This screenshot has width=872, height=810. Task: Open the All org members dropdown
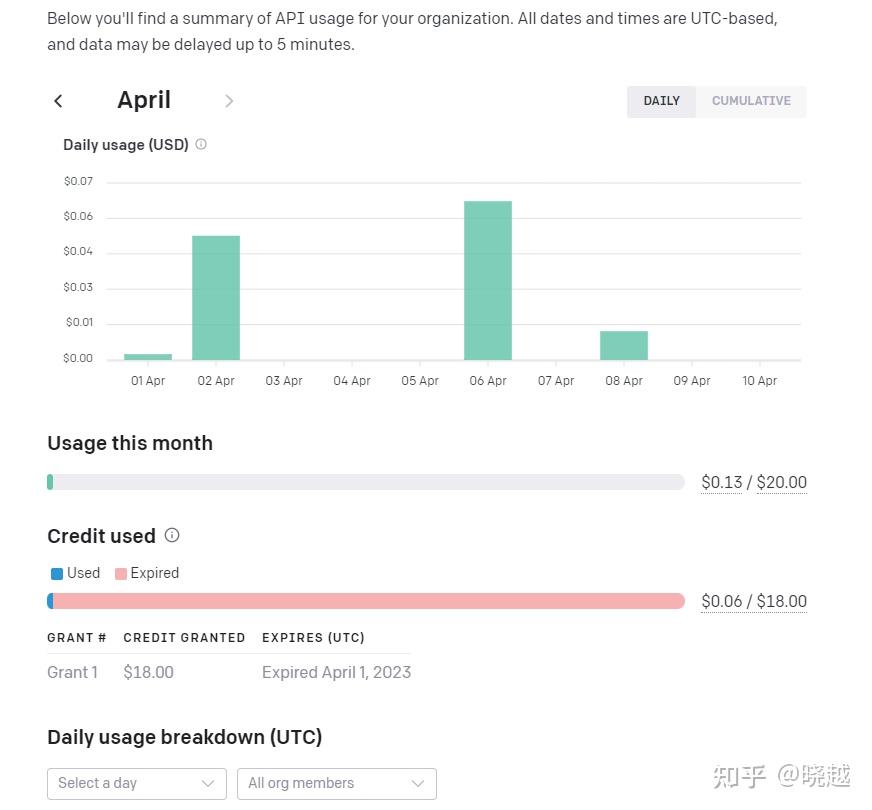click(x=336, y=784)
